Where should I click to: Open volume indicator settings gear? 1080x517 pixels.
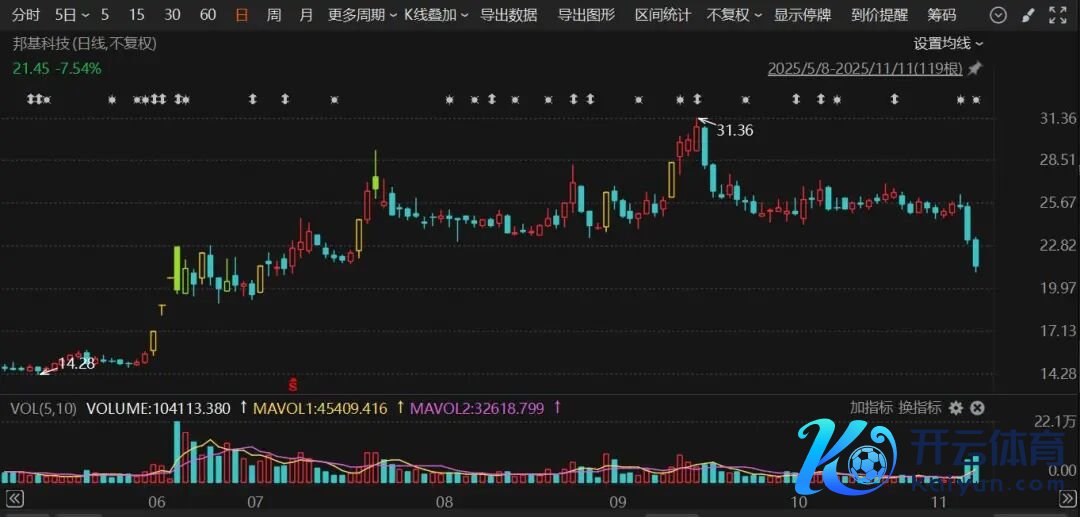point(955,408)
